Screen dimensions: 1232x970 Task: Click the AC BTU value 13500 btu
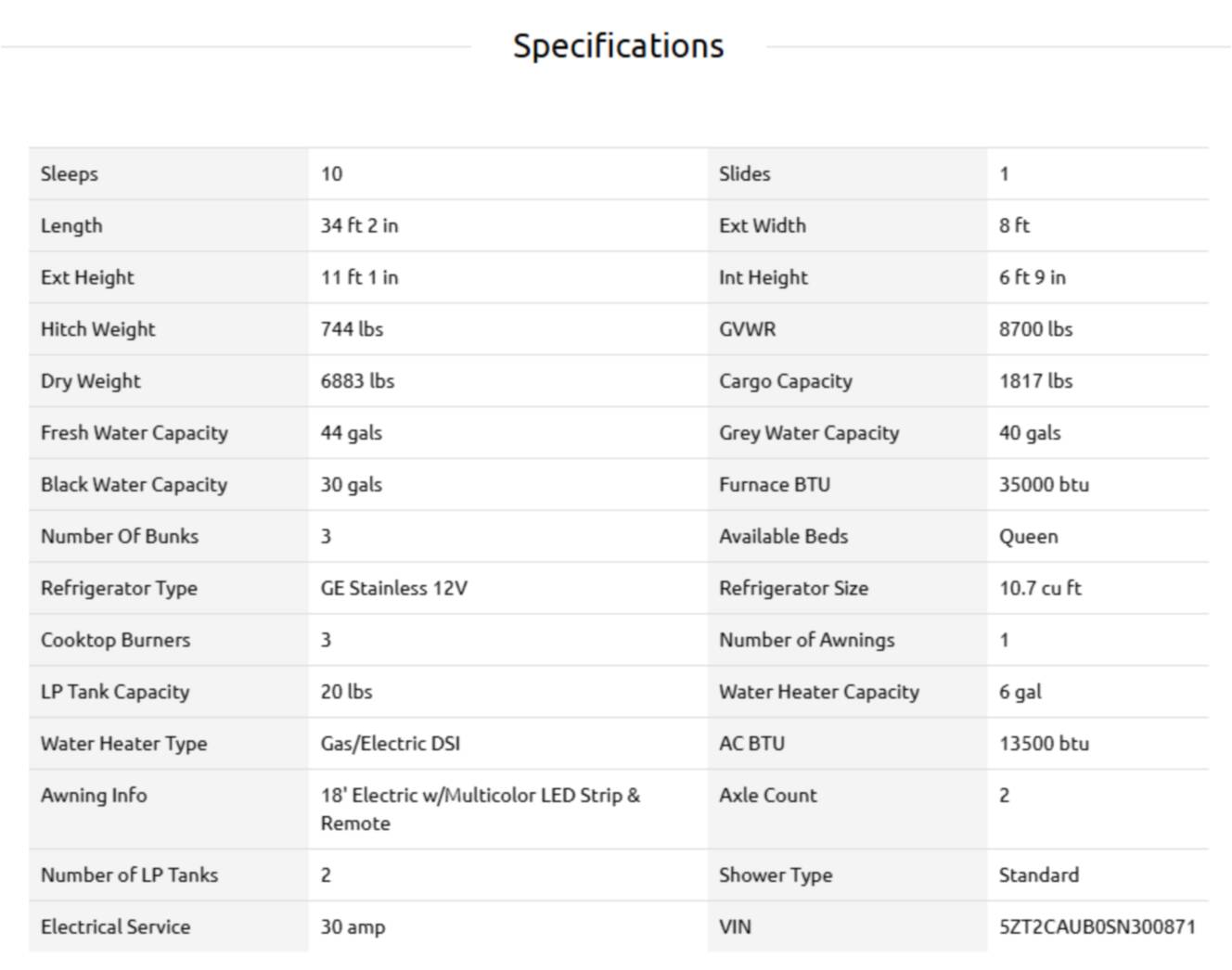[x=1044, y=744]
